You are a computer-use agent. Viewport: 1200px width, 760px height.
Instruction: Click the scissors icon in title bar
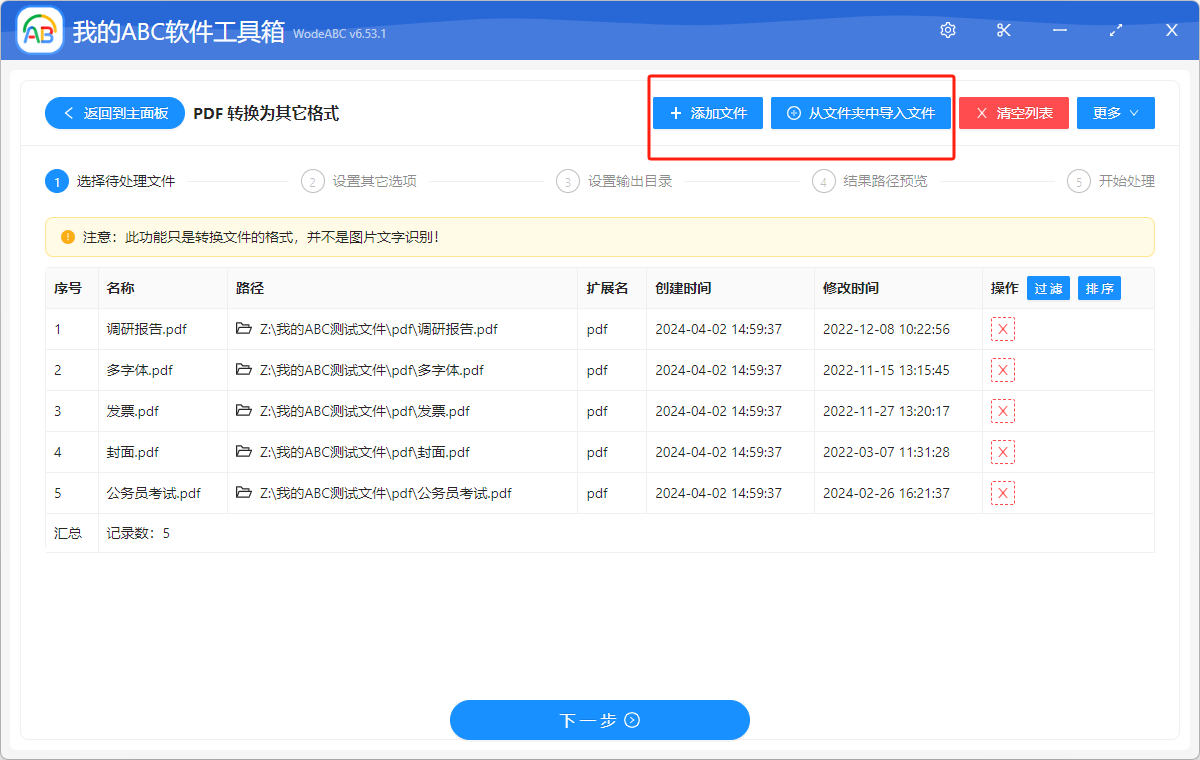coord(1003,30)
